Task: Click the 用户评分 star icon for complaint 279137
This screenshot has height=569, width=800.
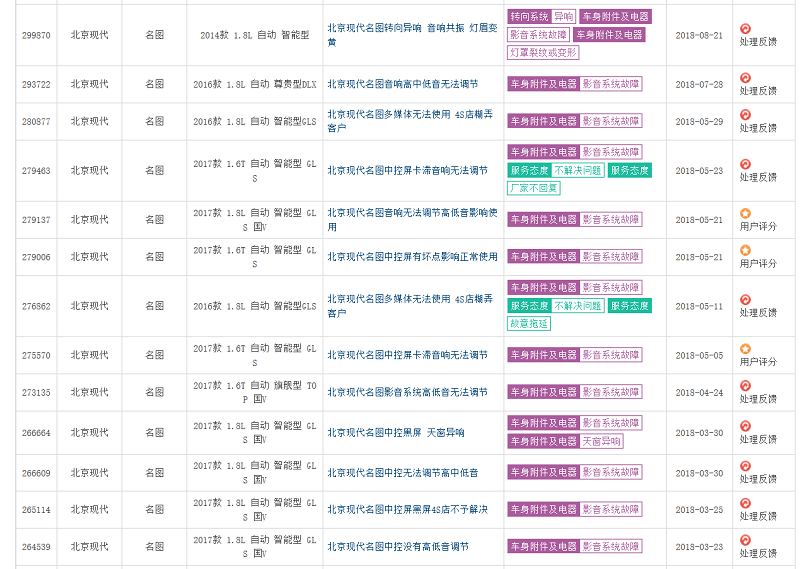Action: 745,213
